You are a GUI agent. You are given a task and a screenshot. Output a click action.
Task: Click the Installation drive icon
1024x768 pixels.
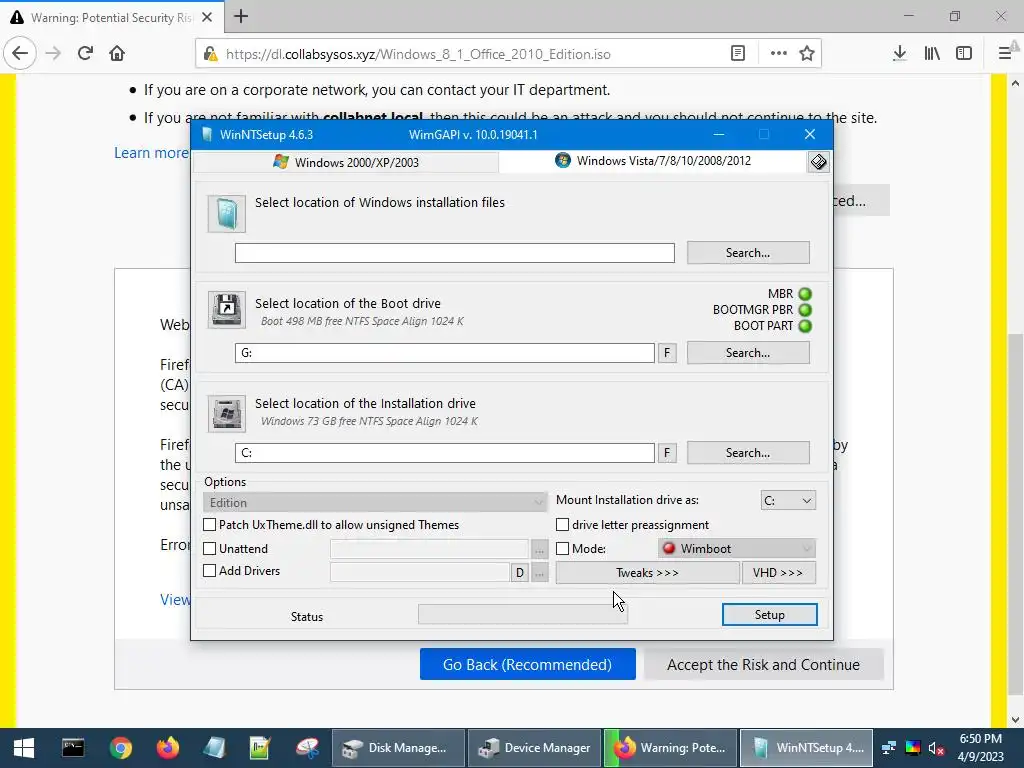tap(227, 413)
